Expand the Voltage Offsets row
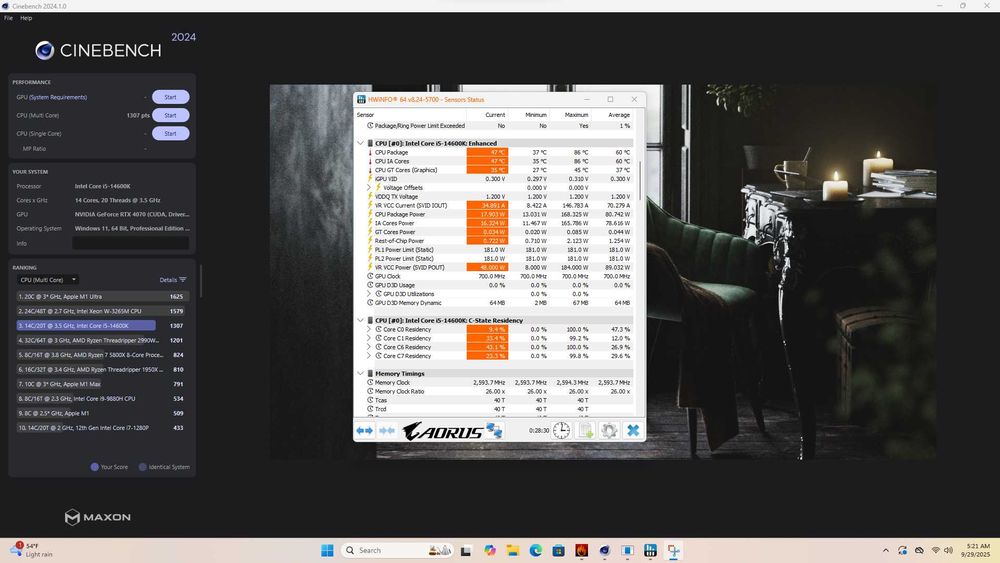The image size is (1000, 563). [x=369, y=188]
